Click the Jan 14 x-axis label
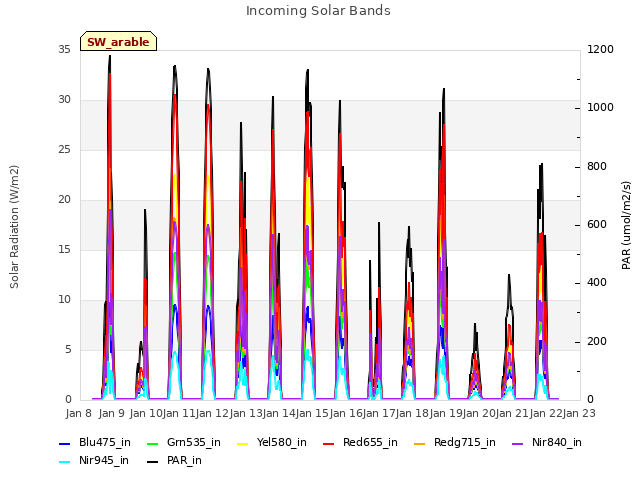640x480 pixels. (x=279, y=413)
